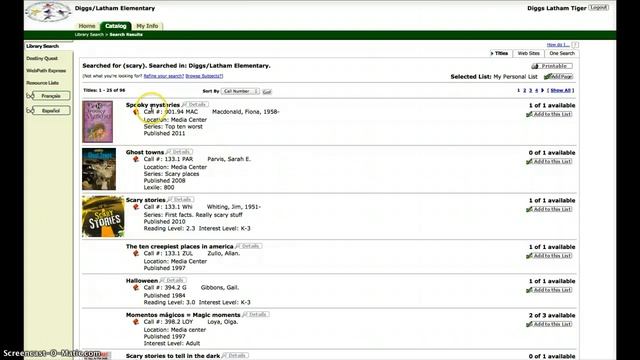This screenshot has height=360, width=640.
Task: Open the How do I help link
Action: pyautogui.click(x=558, y=44)
